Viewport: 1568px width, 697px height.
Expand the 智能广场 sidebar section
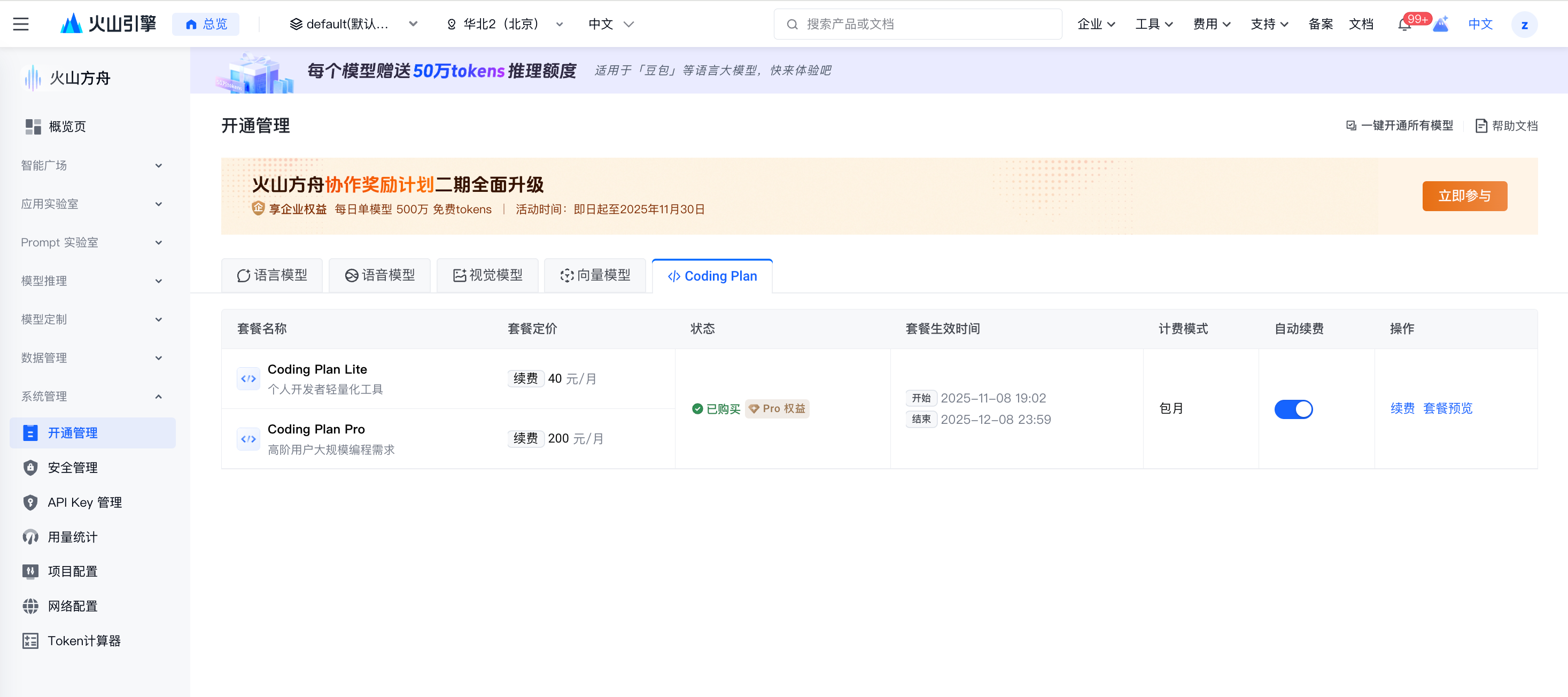pos(91,166)
